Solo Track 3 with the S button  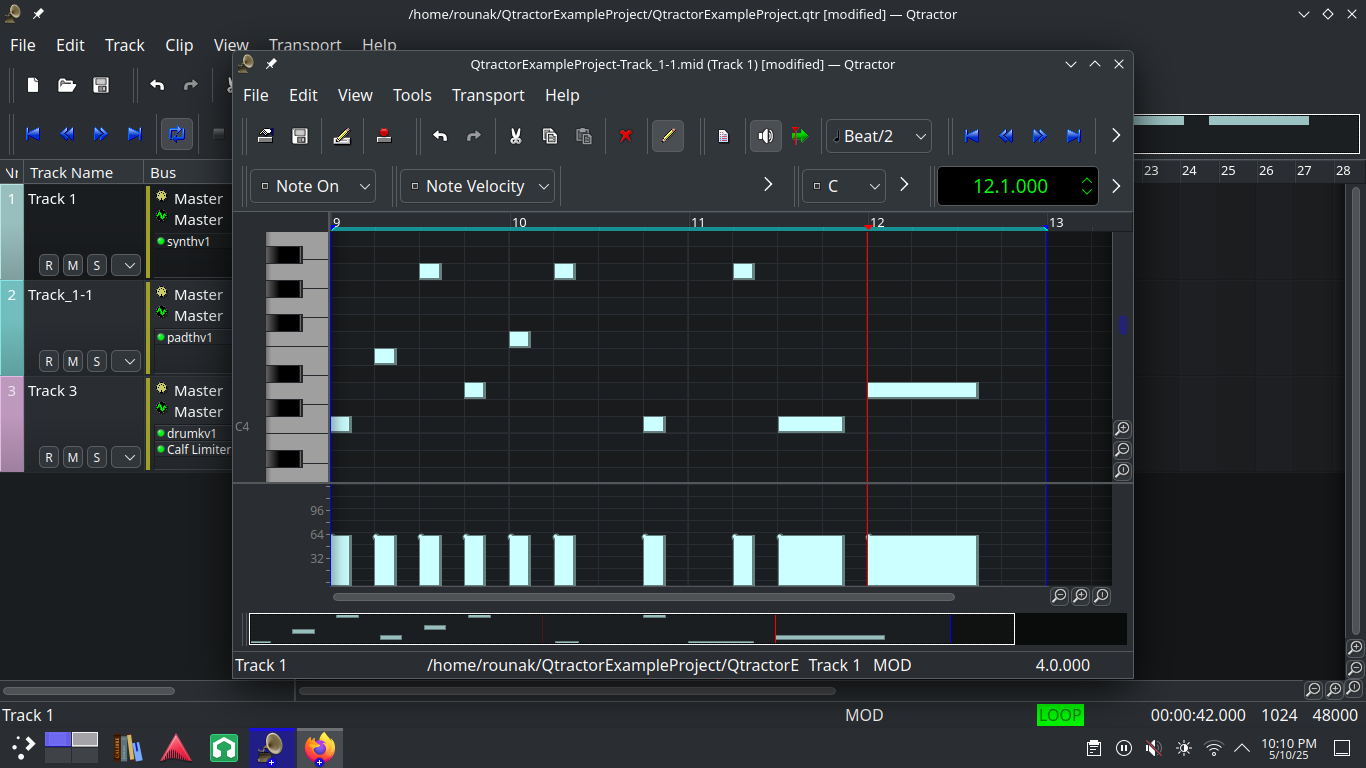[x=96, y=457]
